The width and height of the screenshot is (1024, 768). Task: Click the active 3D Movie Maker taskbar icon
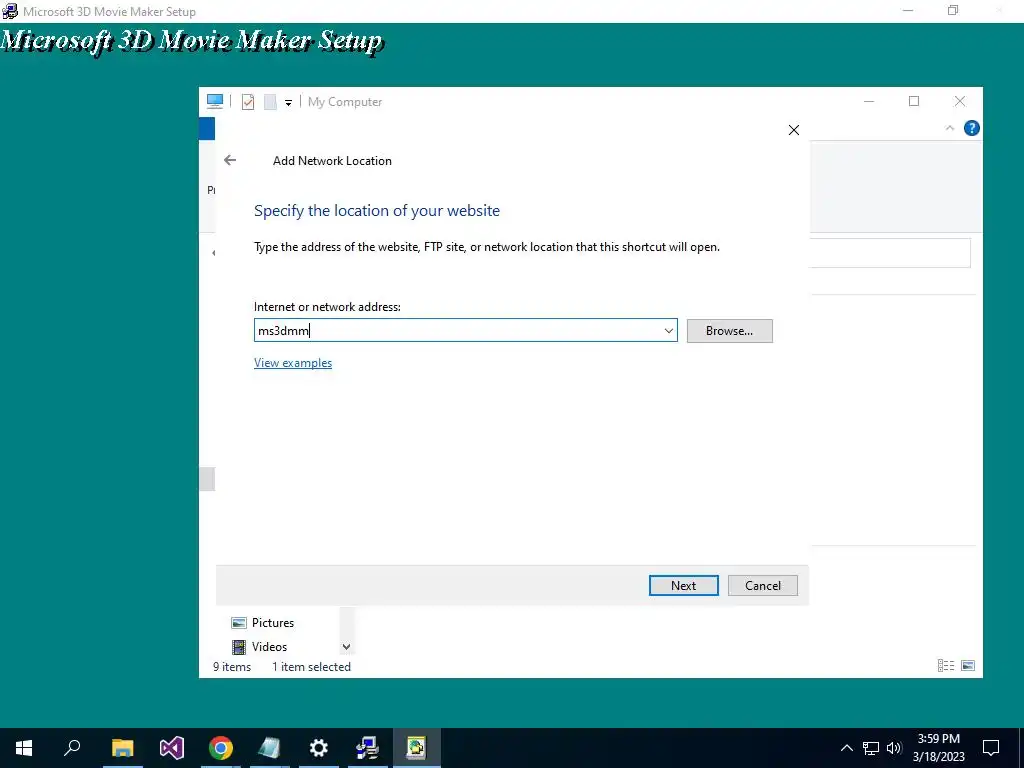[x=417, y=748]
